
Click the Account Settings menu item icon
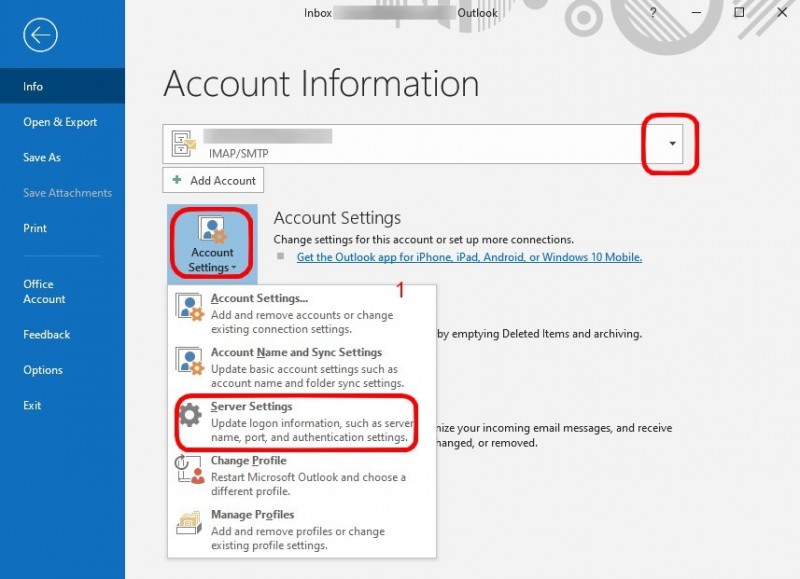coord(190,308)
